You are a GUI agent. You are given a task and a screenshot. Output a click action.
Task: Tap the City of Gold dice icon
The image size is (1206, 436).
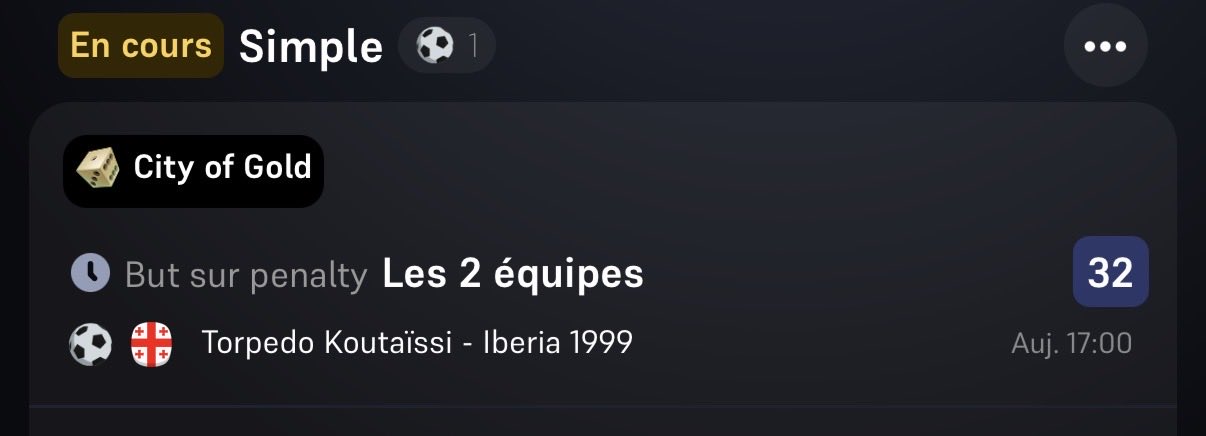(x=98, y=168)
